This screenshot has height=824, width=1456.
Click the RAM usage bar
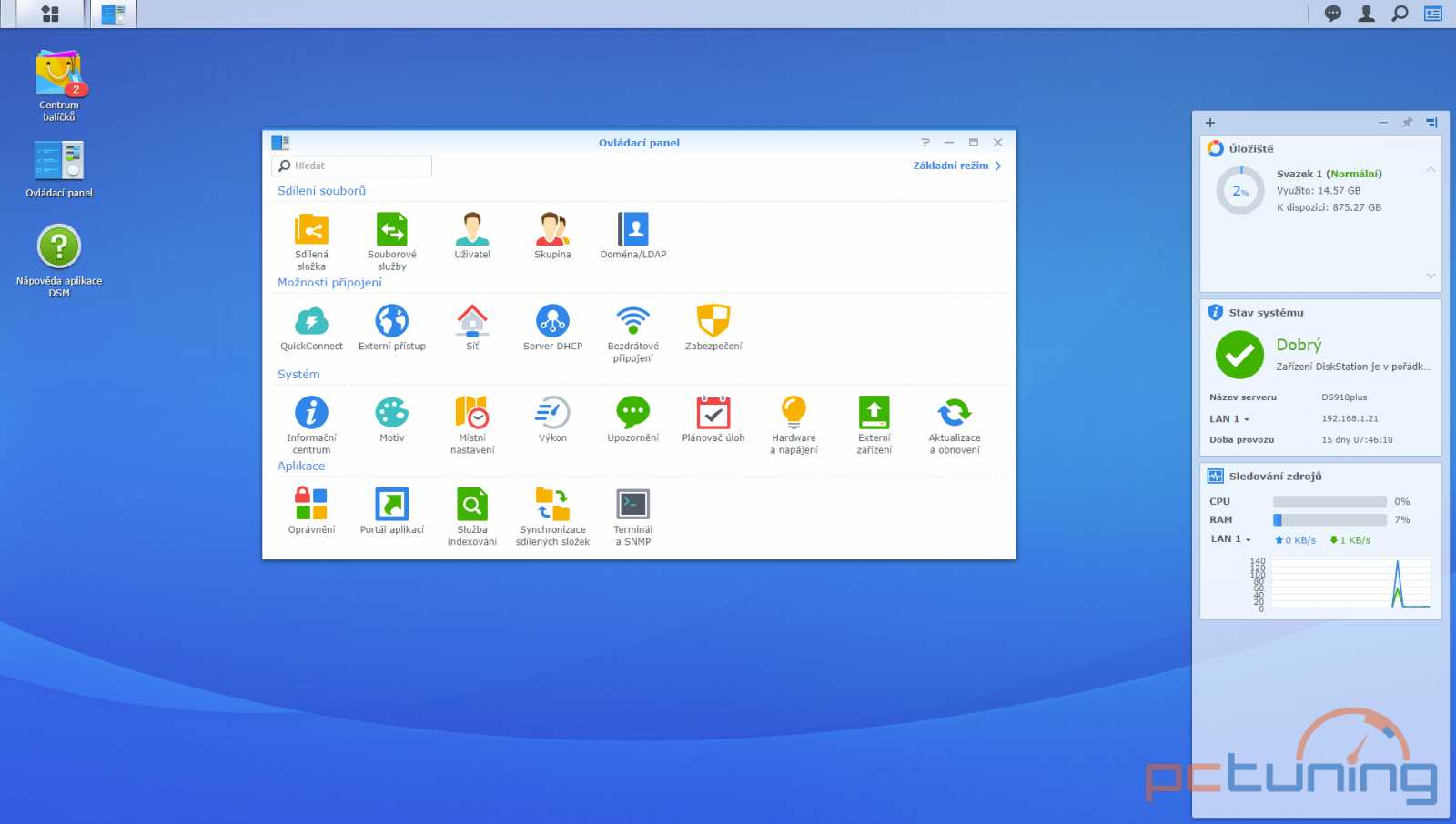point(1330,520)
